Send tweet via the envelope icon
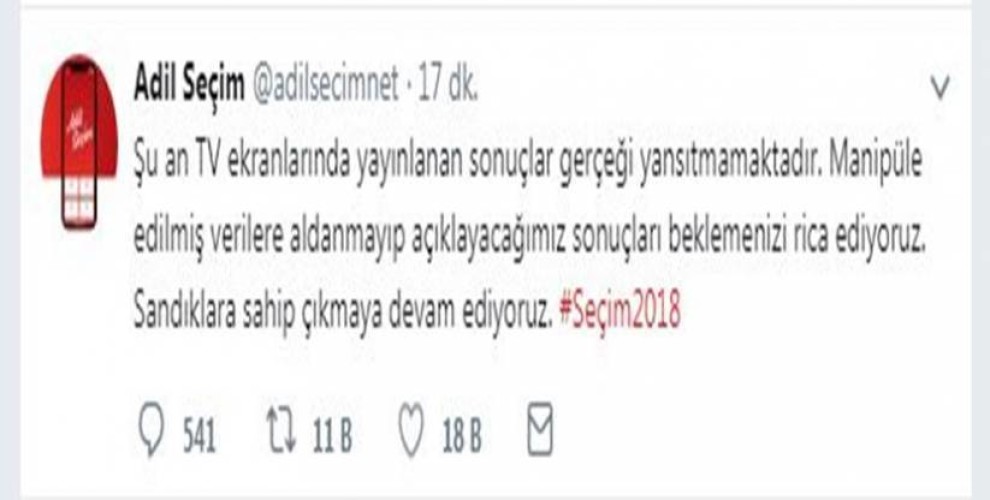Viewport: 990px width, 500px height. click(x=540, y=429)
